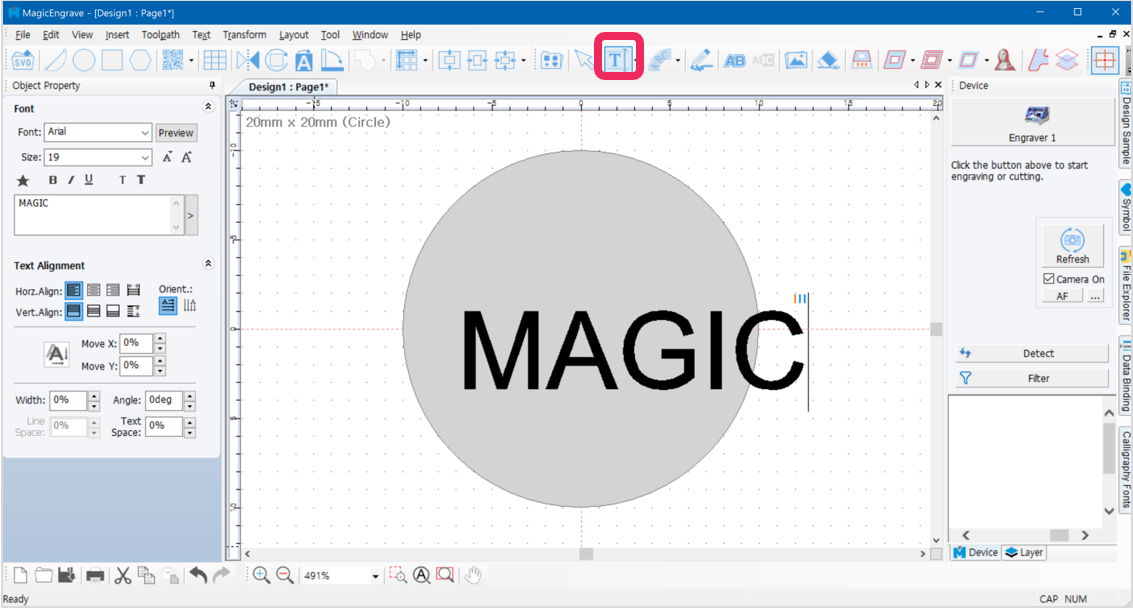Select the Rectangle shape tool
This screenshot has width=1133, height=609.
[112, 60]
